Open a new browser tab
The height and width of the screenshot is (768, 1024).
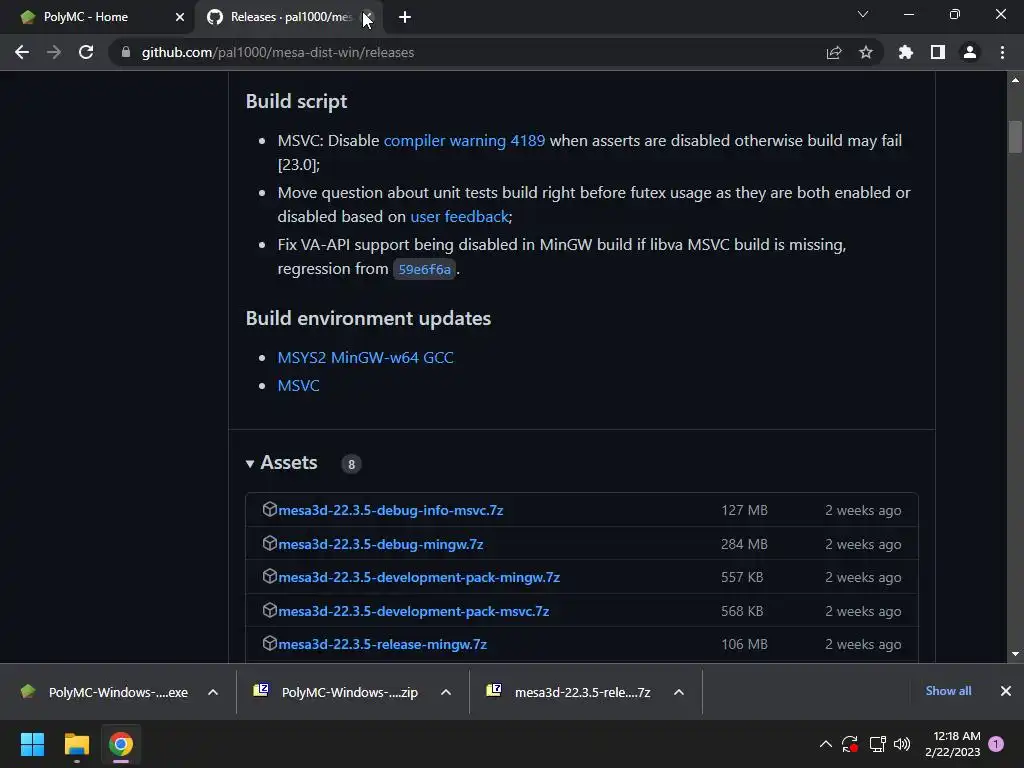pos(405,17)
